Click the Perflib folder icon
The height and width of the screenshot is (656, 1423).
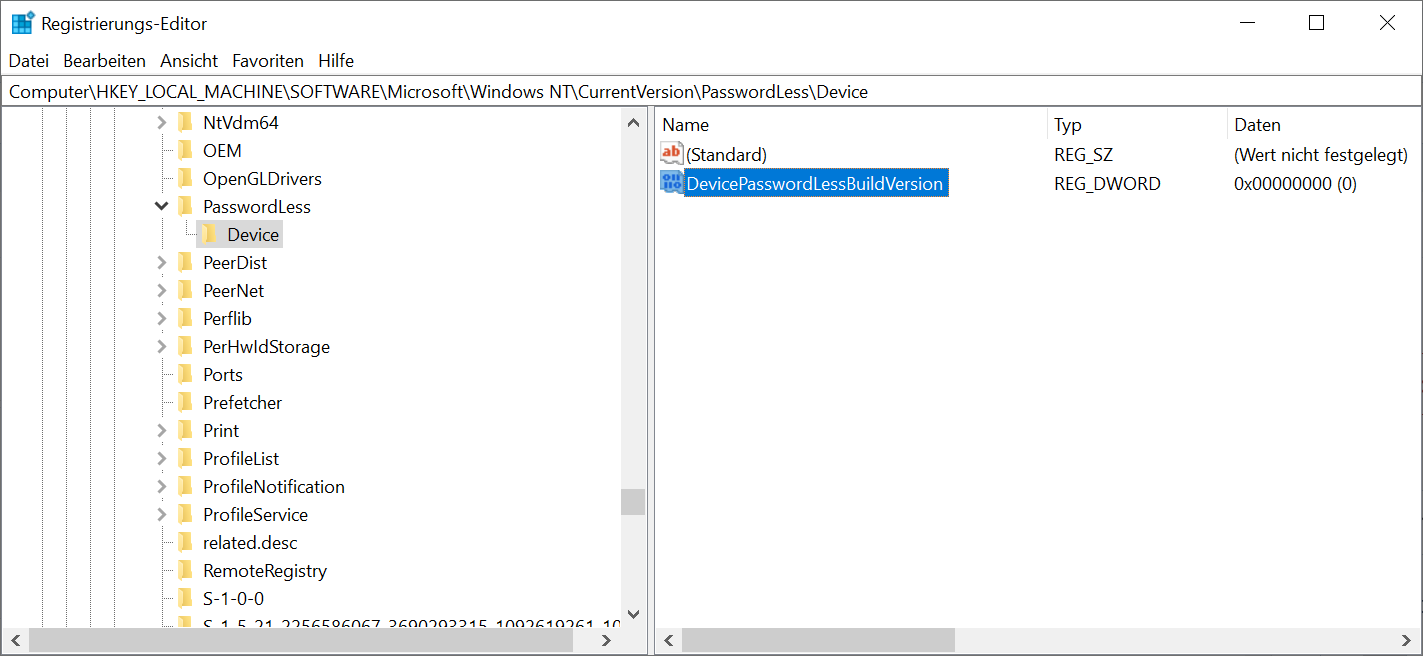tap(185, 319)
